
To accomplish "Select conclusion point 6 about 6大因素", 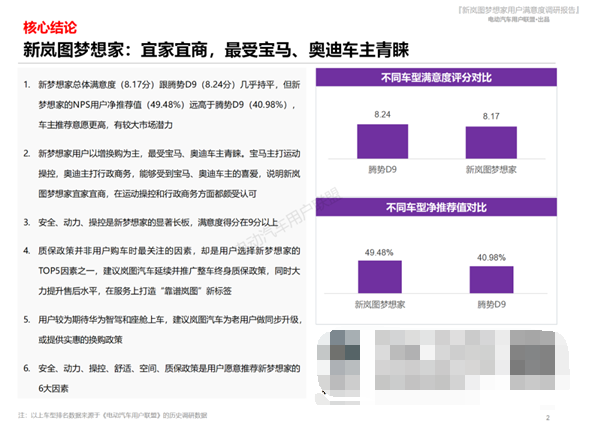I will (x=161, y=378).
